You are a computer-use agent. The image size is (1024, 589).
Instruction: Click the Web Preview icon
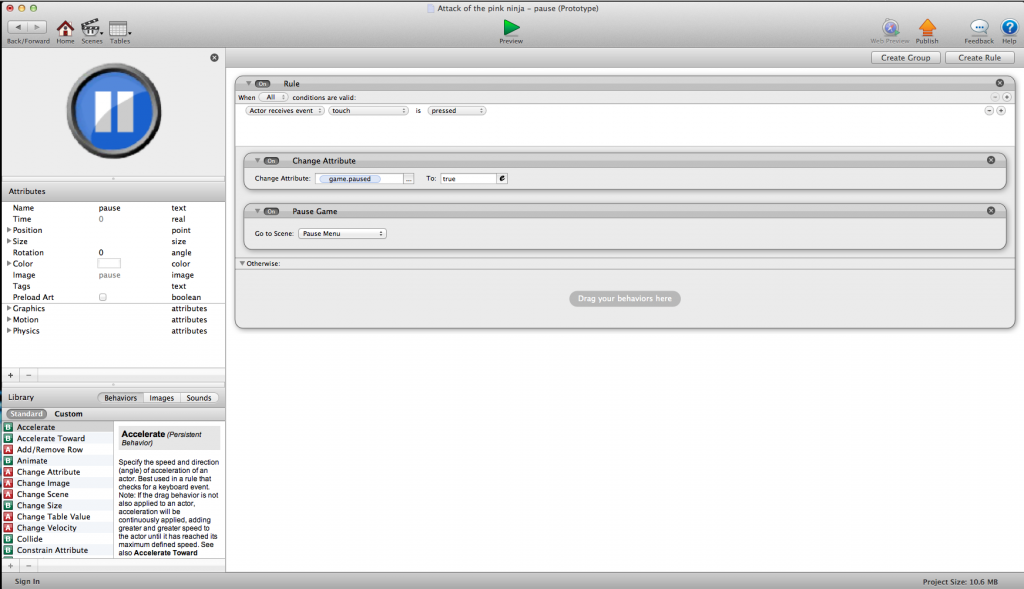pyautogui.click(x=890, y=28)
